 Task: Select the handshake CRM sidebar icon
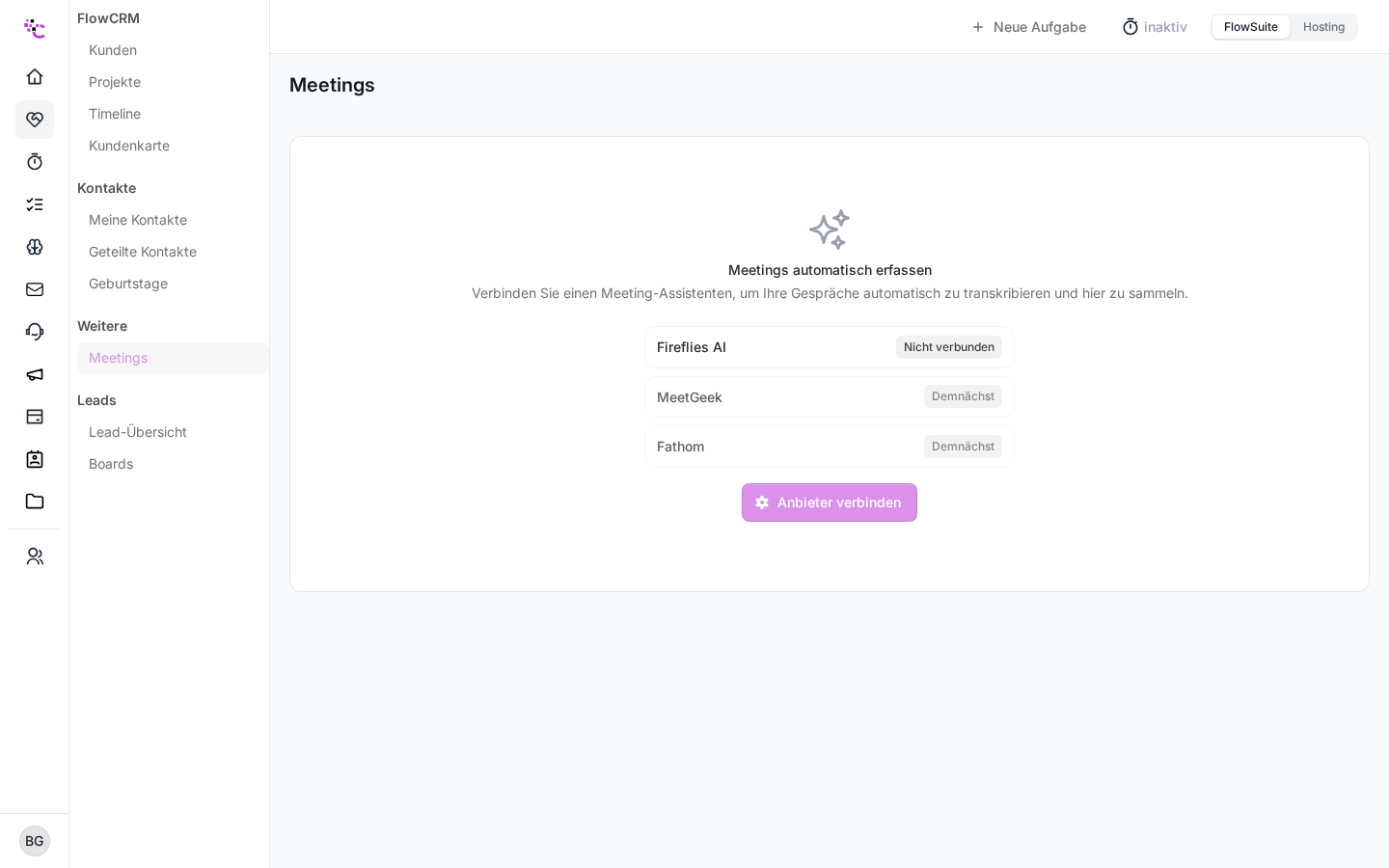point(35,120)
